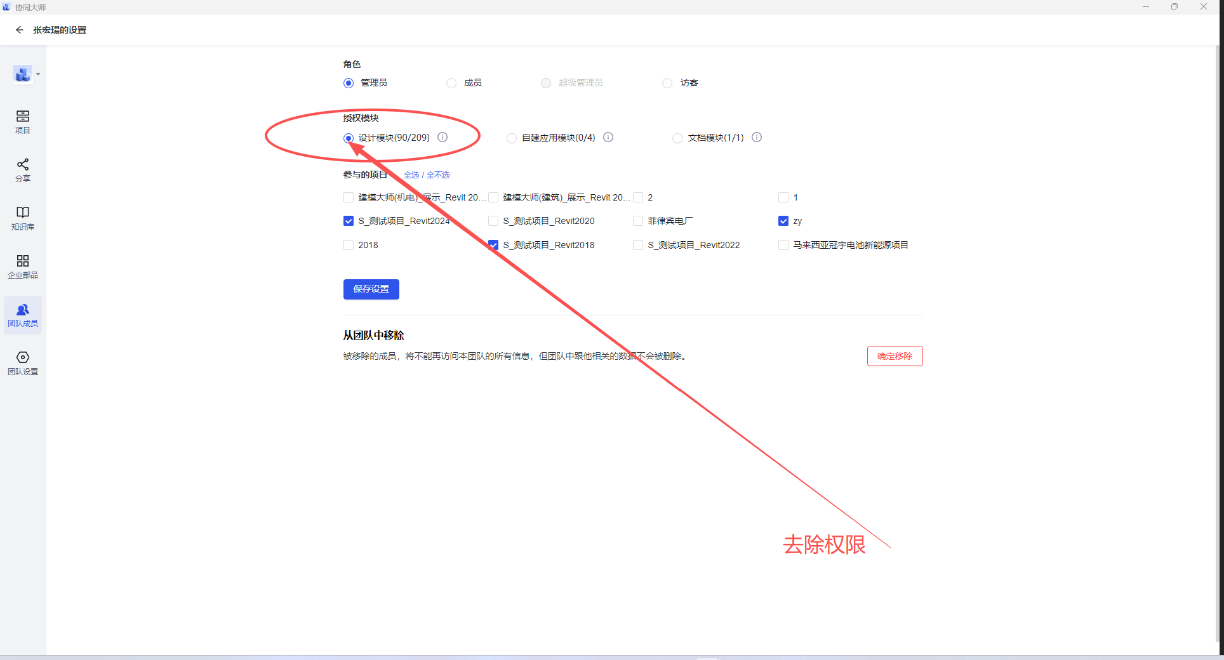Viewport: 1224px width, 660px height.
Task: Choose the 自建应用模块 radio option
Action: click(x=512, y=138)
